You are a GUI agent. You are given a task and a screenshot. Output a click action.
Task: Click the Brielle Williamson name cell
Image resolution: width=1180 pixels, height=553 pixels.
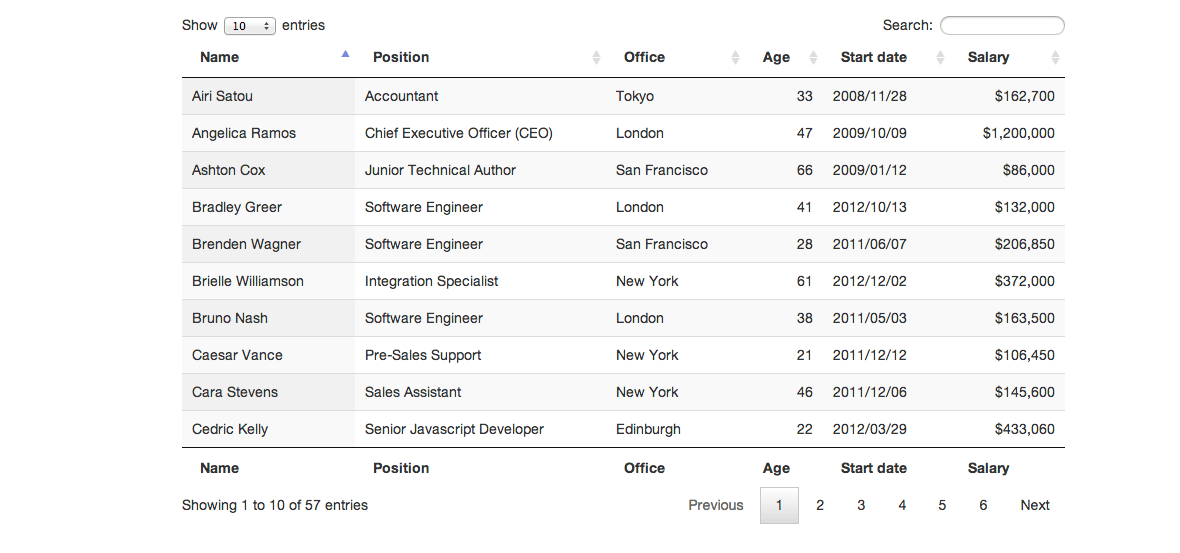[x=248, y=281]
